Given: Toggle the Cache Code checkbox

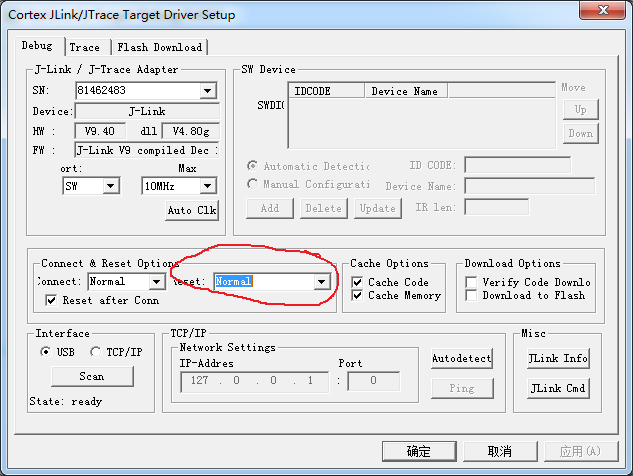Looking at the screenshot, I should click(357, 282).
